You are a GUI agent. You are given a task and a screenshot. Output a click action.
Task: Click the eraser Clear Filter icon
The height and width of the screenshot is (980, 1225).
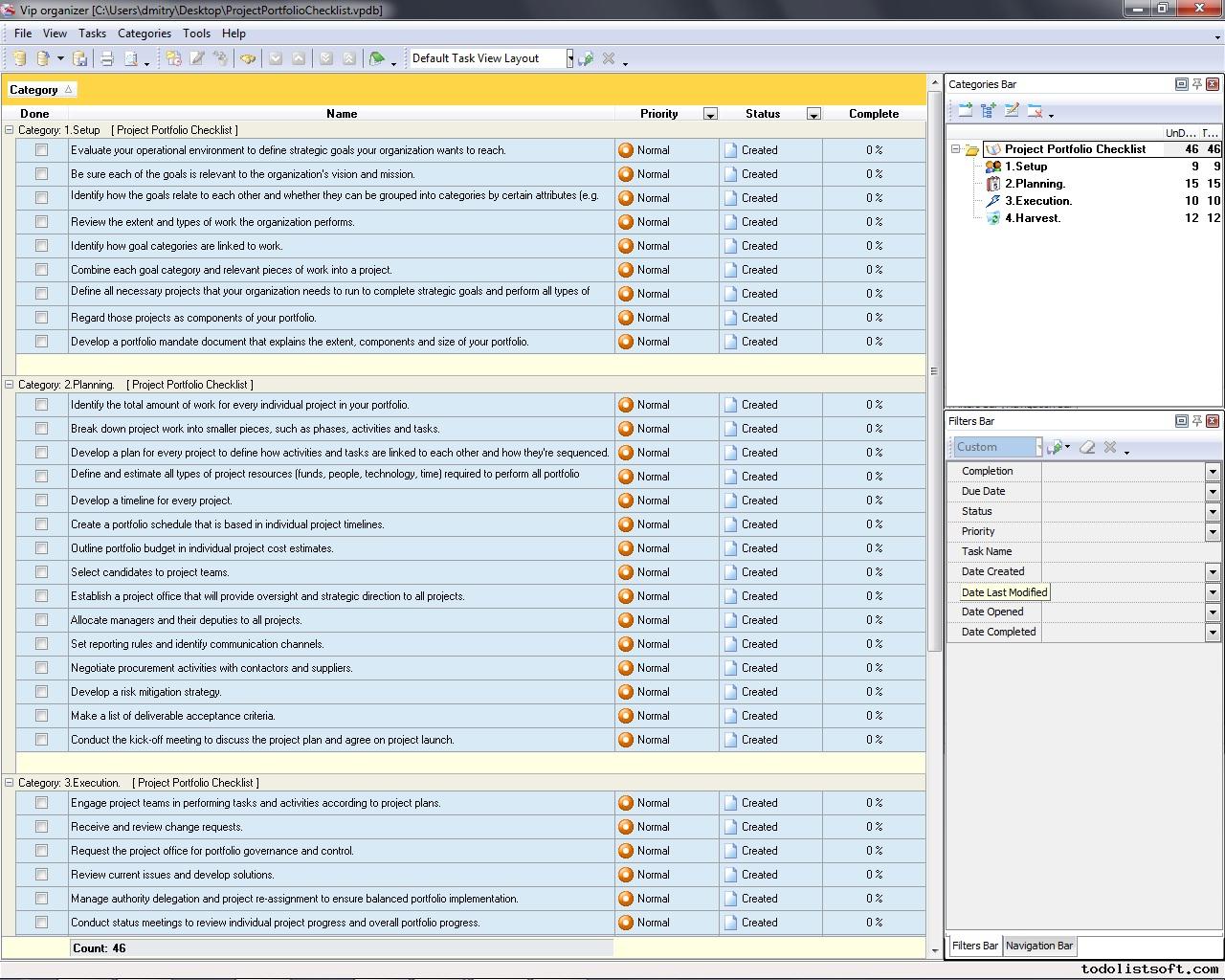tap(1087, 447)
